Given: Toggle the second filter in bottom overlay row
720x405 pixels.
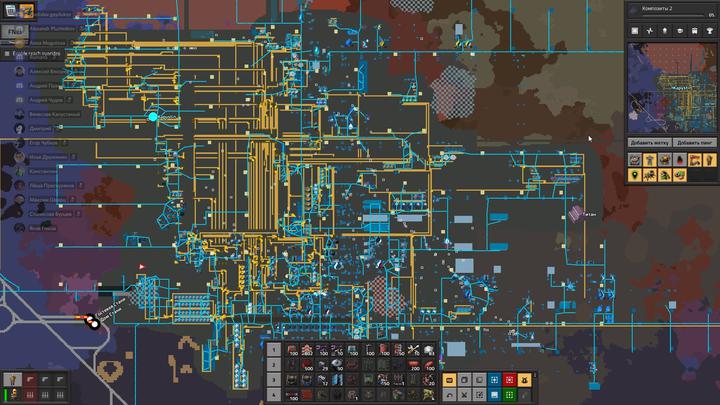Looking at the screenshot, I should click(x=649, y=174).
